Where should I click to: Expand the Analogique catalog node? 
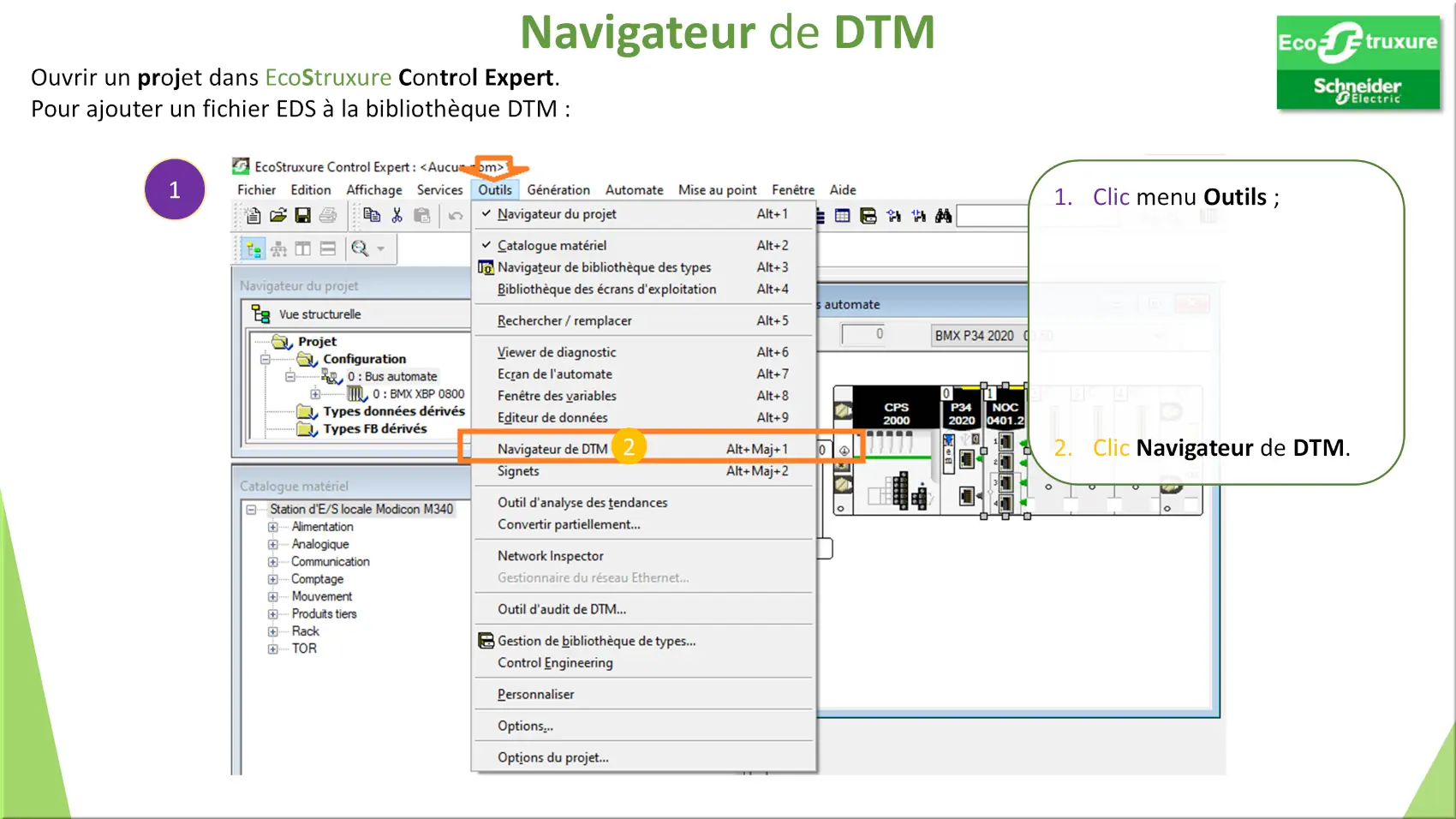[x=272, y=544]
